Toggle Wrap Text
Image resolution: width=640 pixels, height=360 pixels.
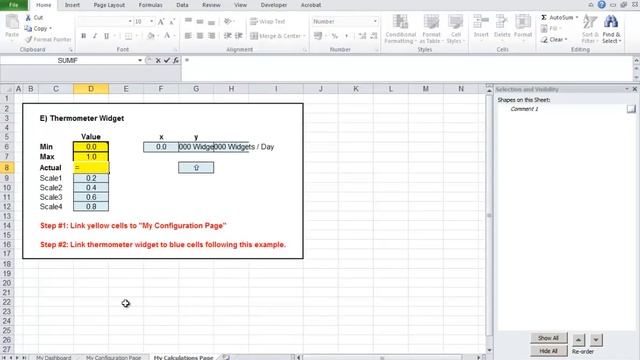click(x=267, y=21)
